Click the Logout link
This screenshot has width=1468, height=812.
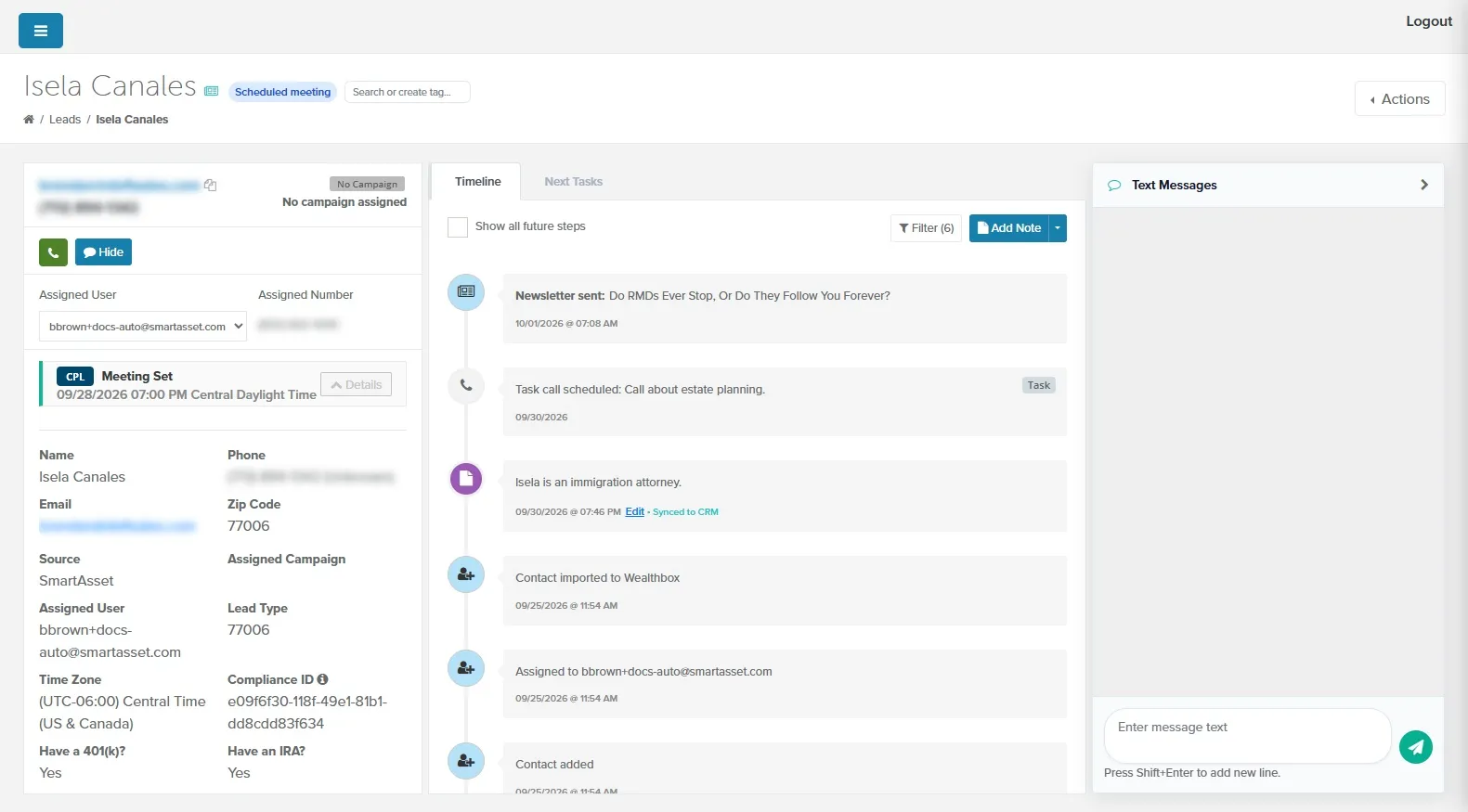coord(1429,21)
